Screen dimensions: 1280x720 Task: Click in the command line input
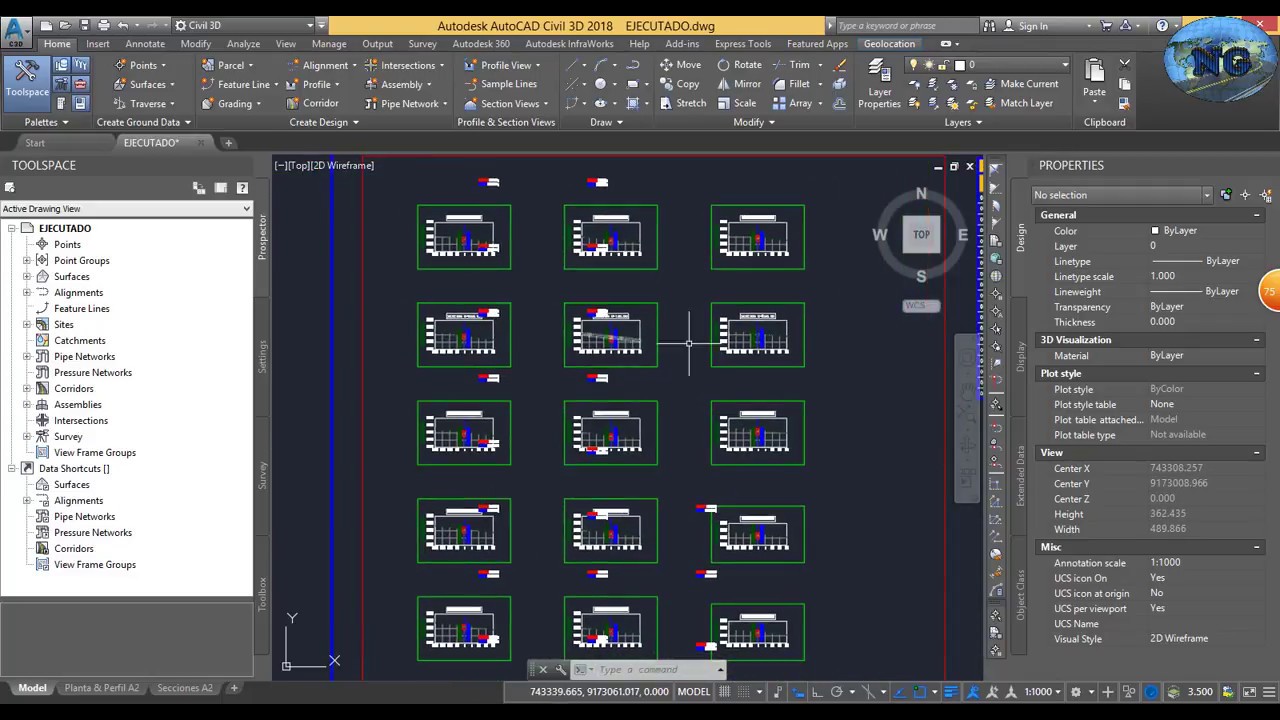[x=656, y=669]
